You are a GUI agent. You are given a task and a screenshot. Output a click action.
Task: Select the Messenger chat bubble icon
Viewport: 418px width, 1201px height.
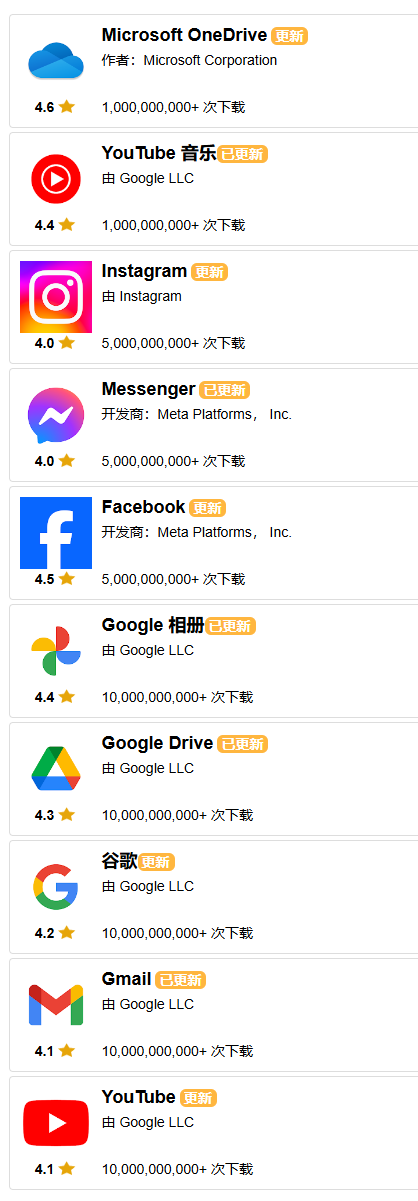[56, 415]
